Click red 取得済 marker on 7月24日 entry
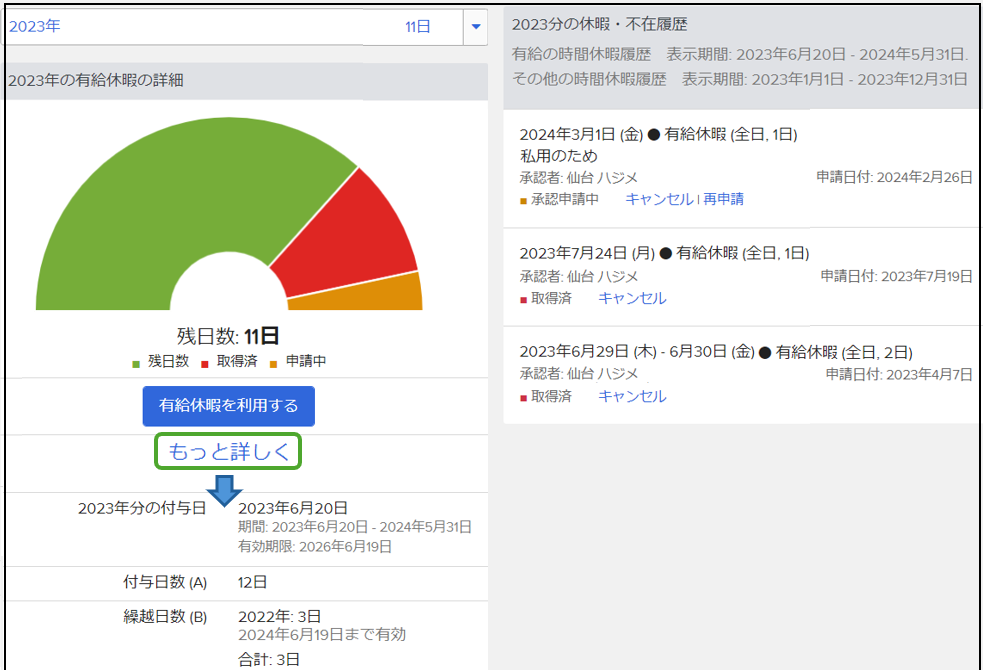The width and height of the screenshot is (983, 670). [x=523, y=299]
